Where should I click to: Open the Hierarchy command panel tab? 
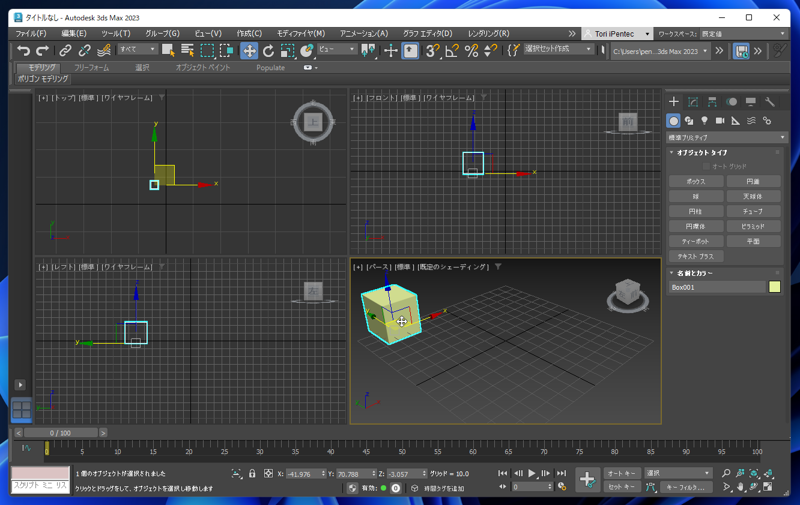click(x=712, y=102)
